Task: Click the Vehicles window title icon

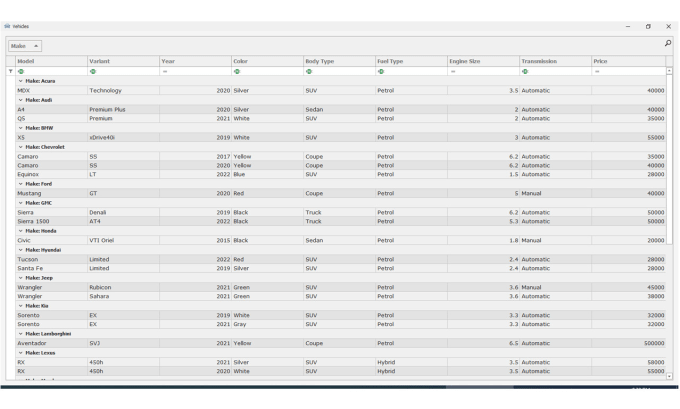Action: click(x=7, y=26)
